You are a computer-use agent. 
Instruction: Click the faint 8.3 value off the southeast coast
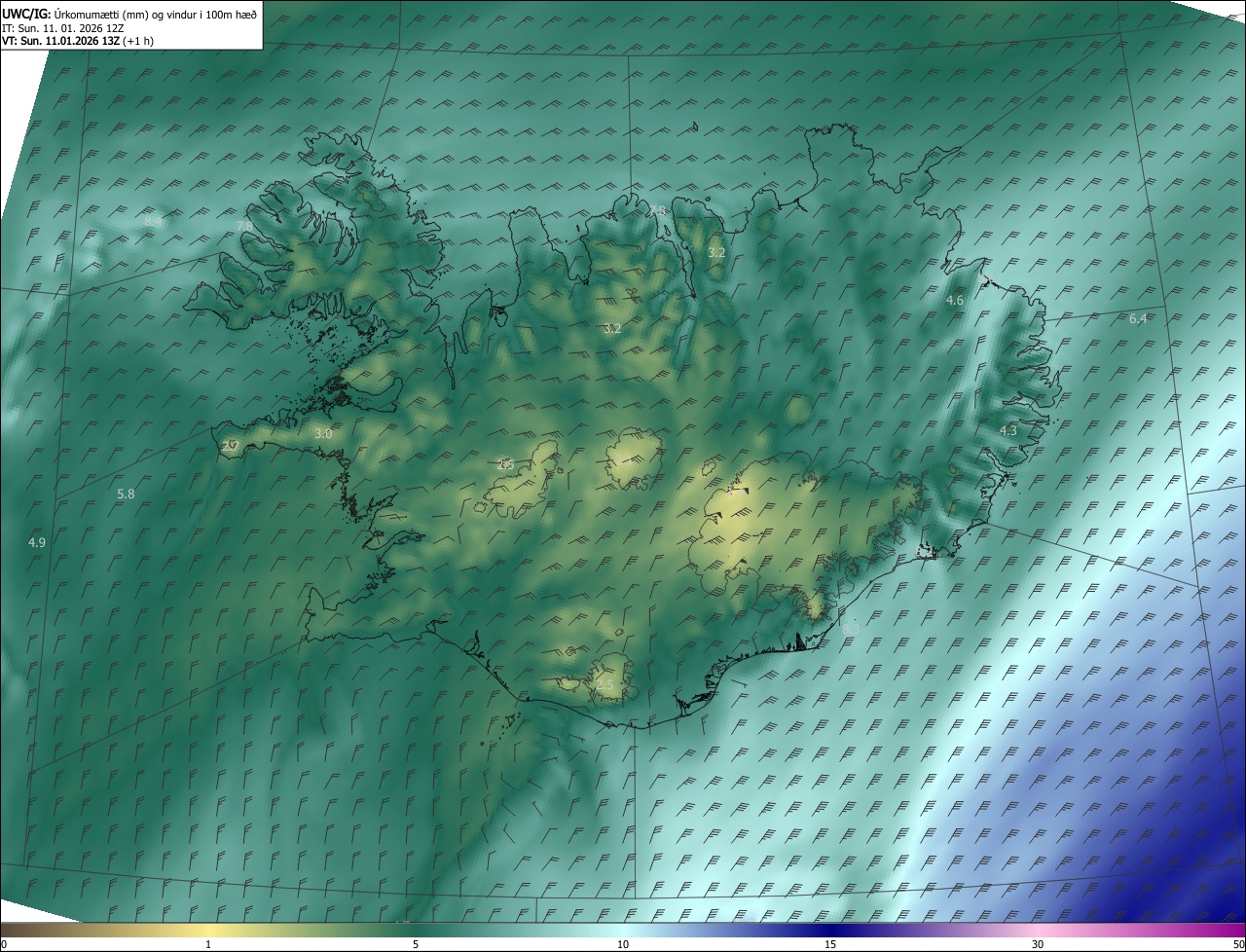[x=851, y=630]
